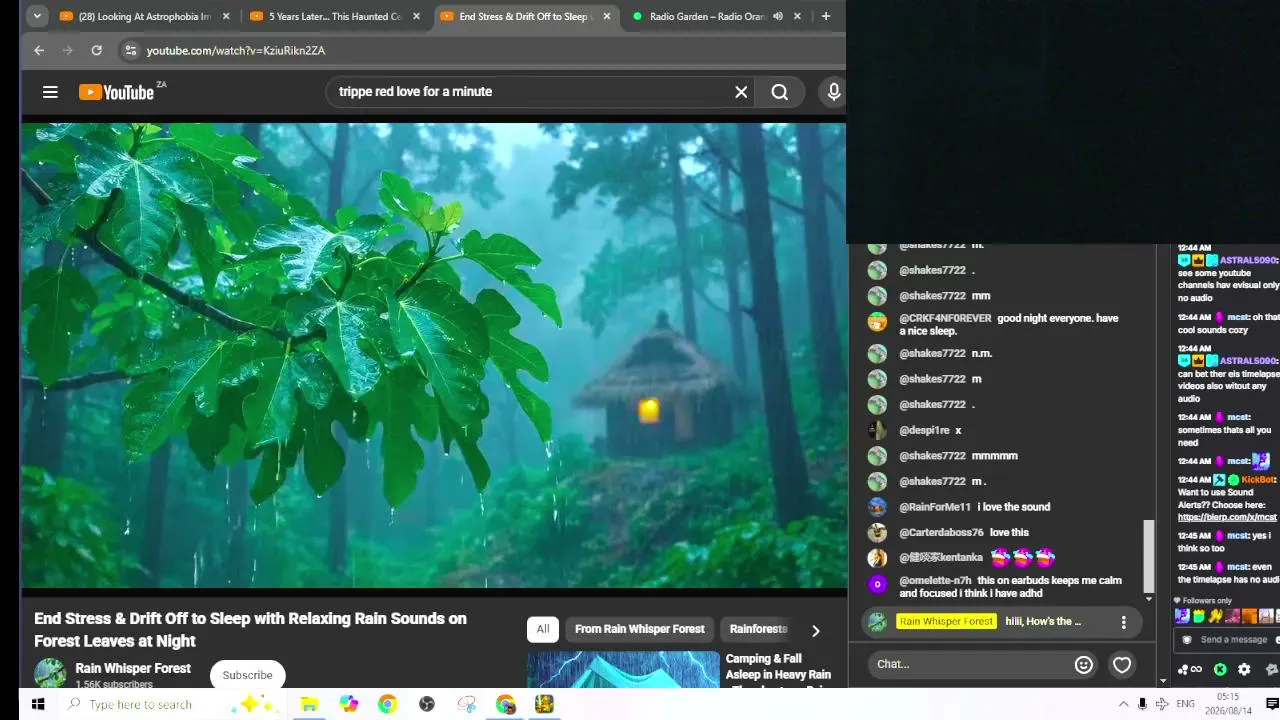
Task: Click the pinned Rain Whisper Forest badge
Action: point(946,622)
